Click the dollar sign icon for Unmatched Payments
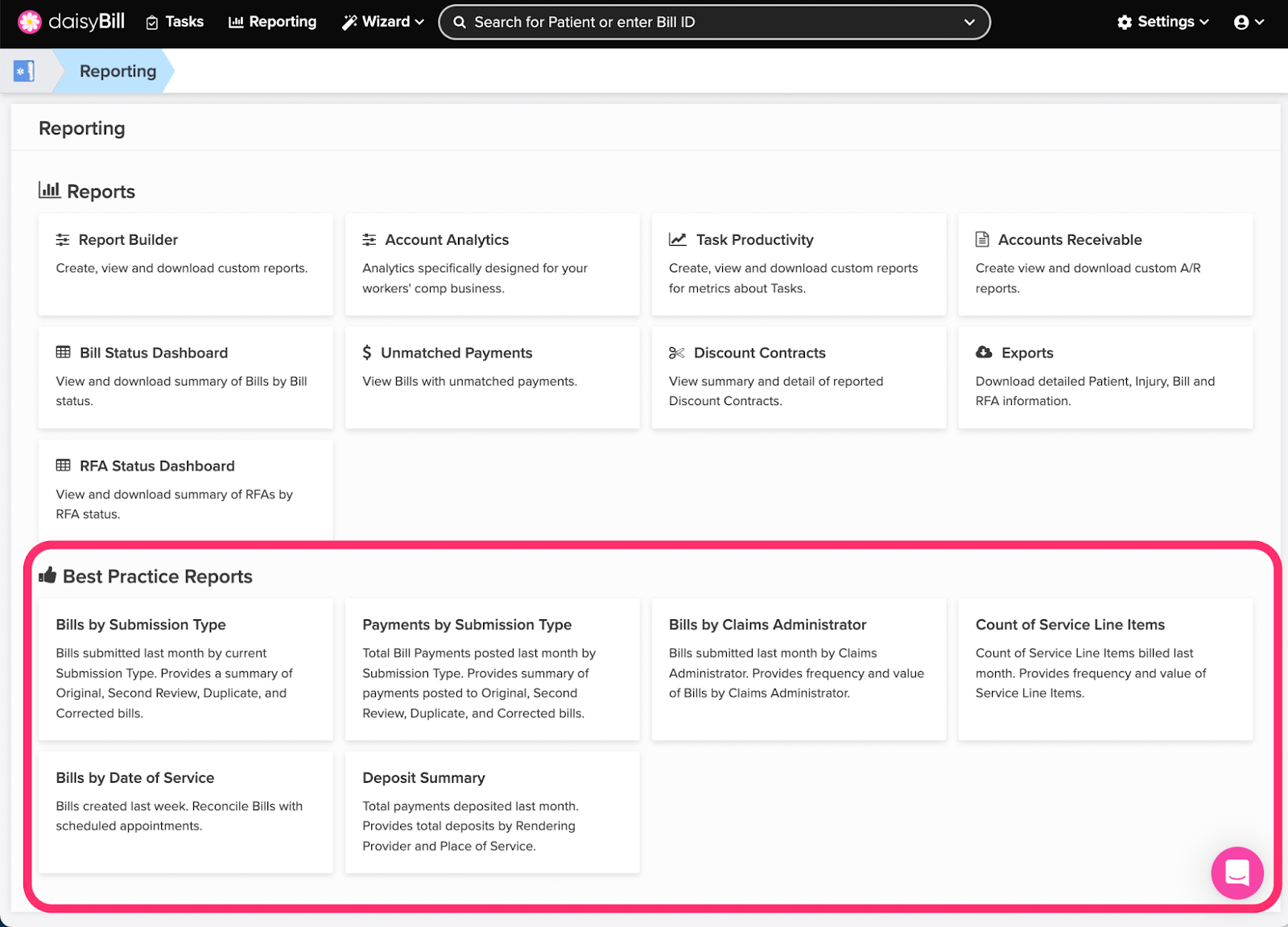Screen dimensions: 1288x927 coord(367,353)
